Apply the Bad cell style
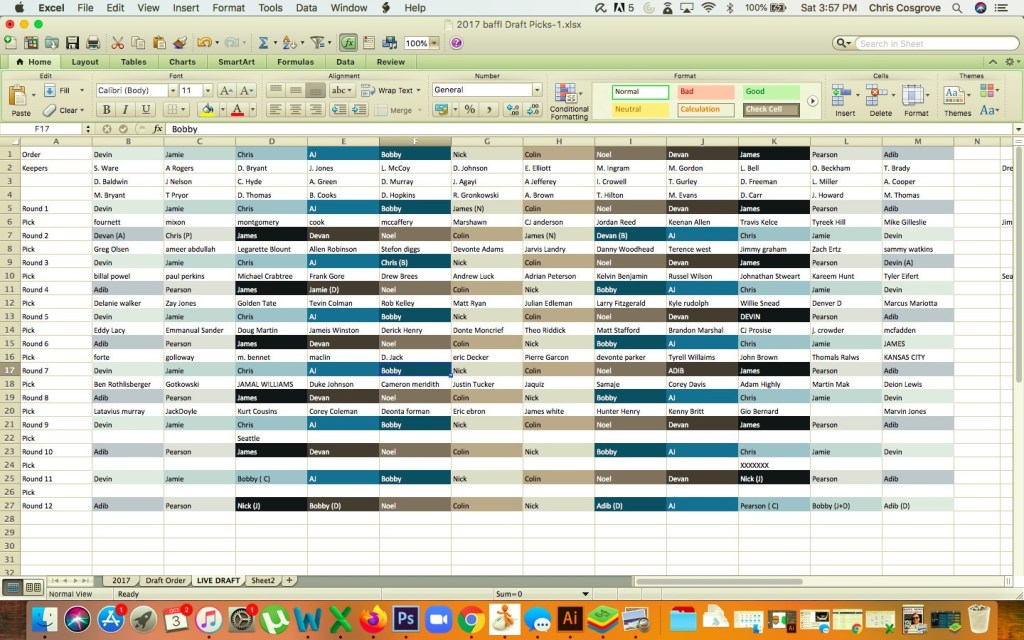1024x640 pixels. tap(704, 91)
